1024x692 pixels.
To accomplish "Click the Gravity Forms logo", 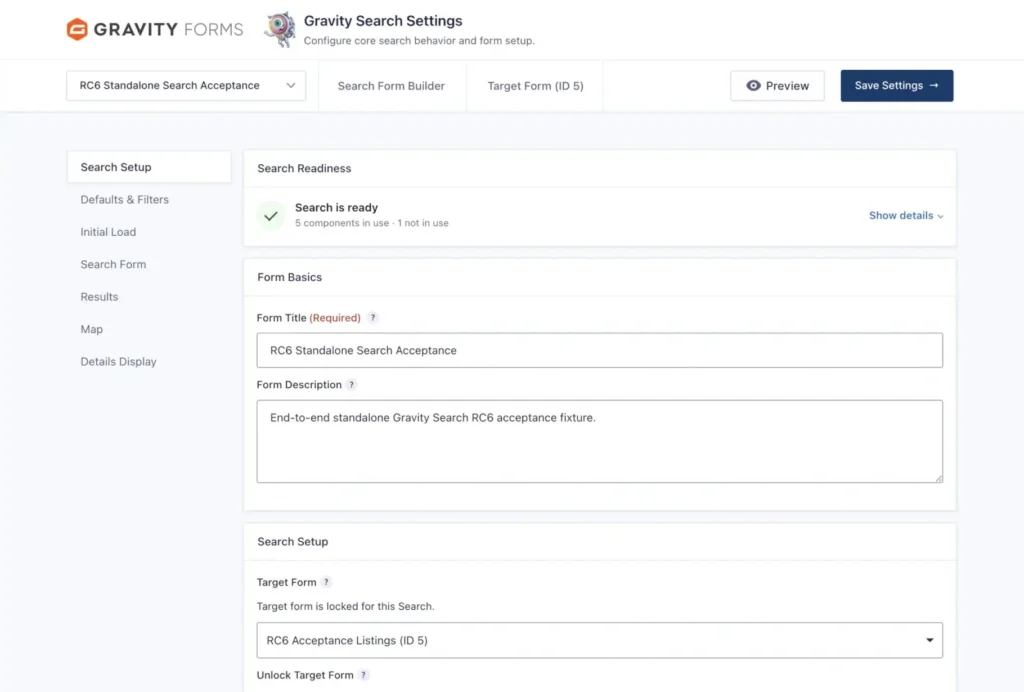I will (x=155, y=29).
